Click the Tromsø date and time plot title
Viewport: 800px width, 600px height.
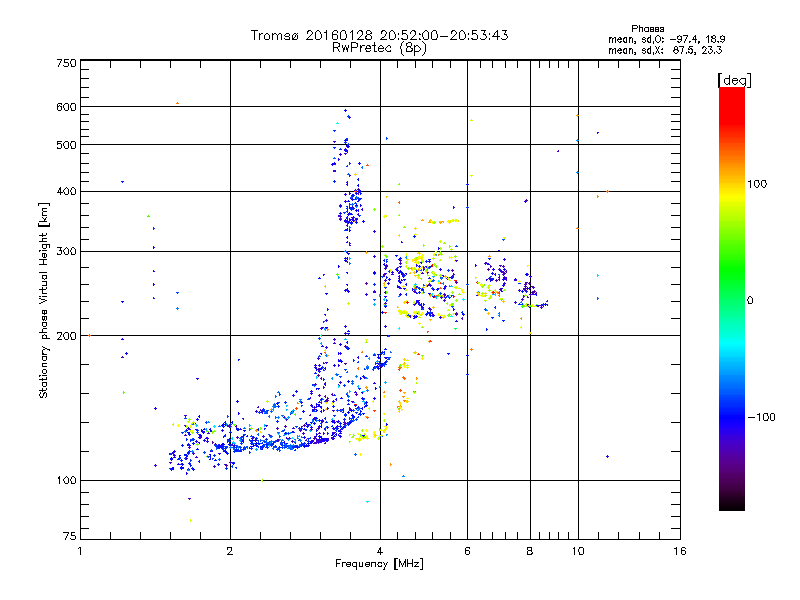click(x=379, y=35)
